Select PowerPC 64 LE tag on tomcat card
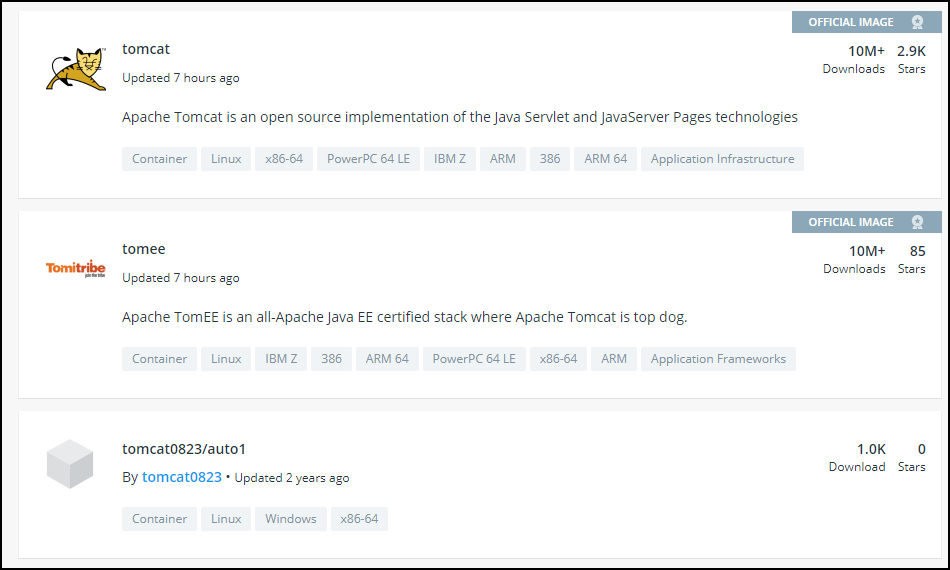The width and height of the screenshot is (950, 570). [x=368, y=159]
